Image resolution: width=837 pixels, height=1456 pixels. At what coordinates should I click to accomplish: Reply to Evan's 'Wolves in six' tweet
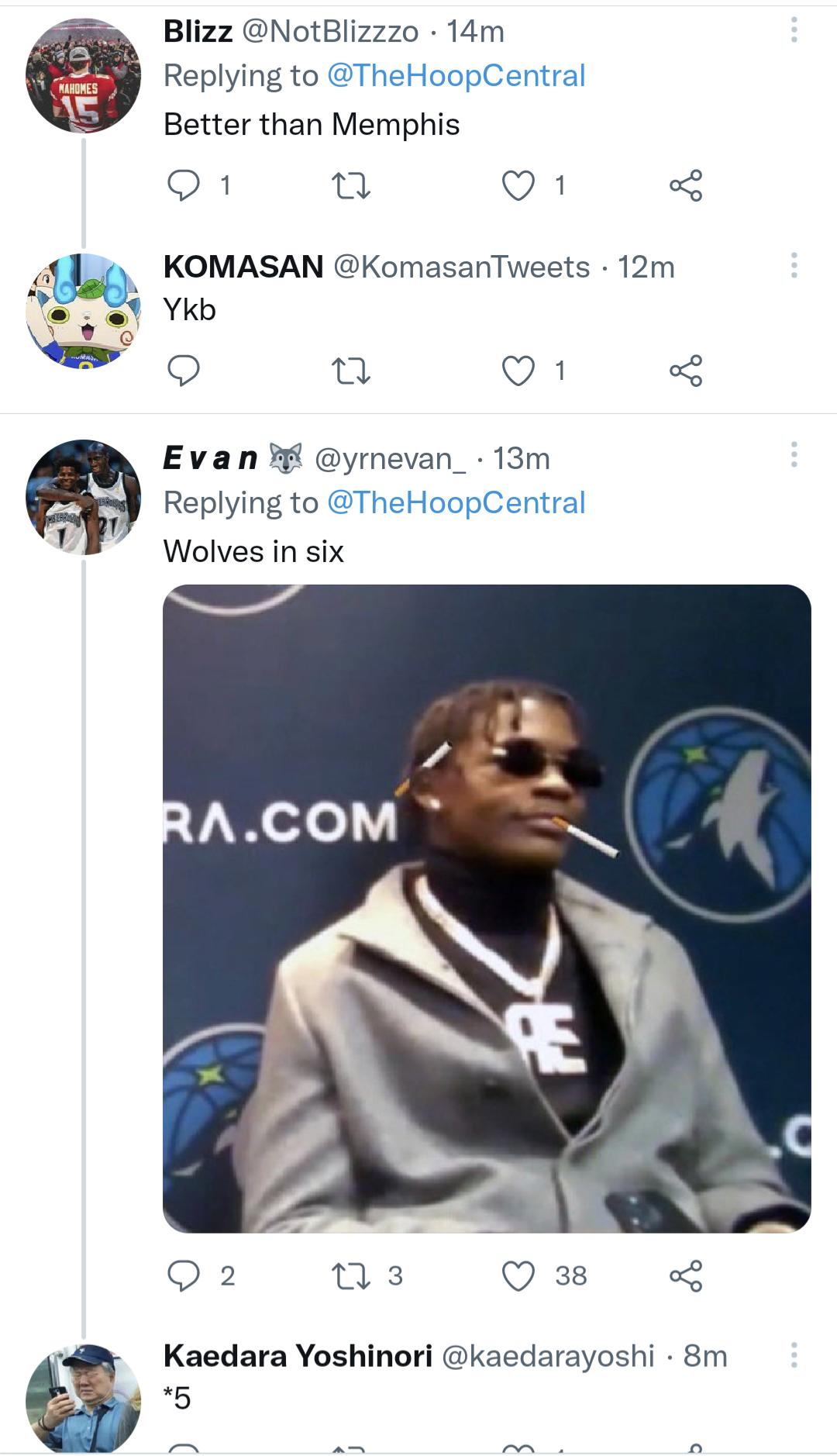pyautogui.click(x=184, y=1276)
